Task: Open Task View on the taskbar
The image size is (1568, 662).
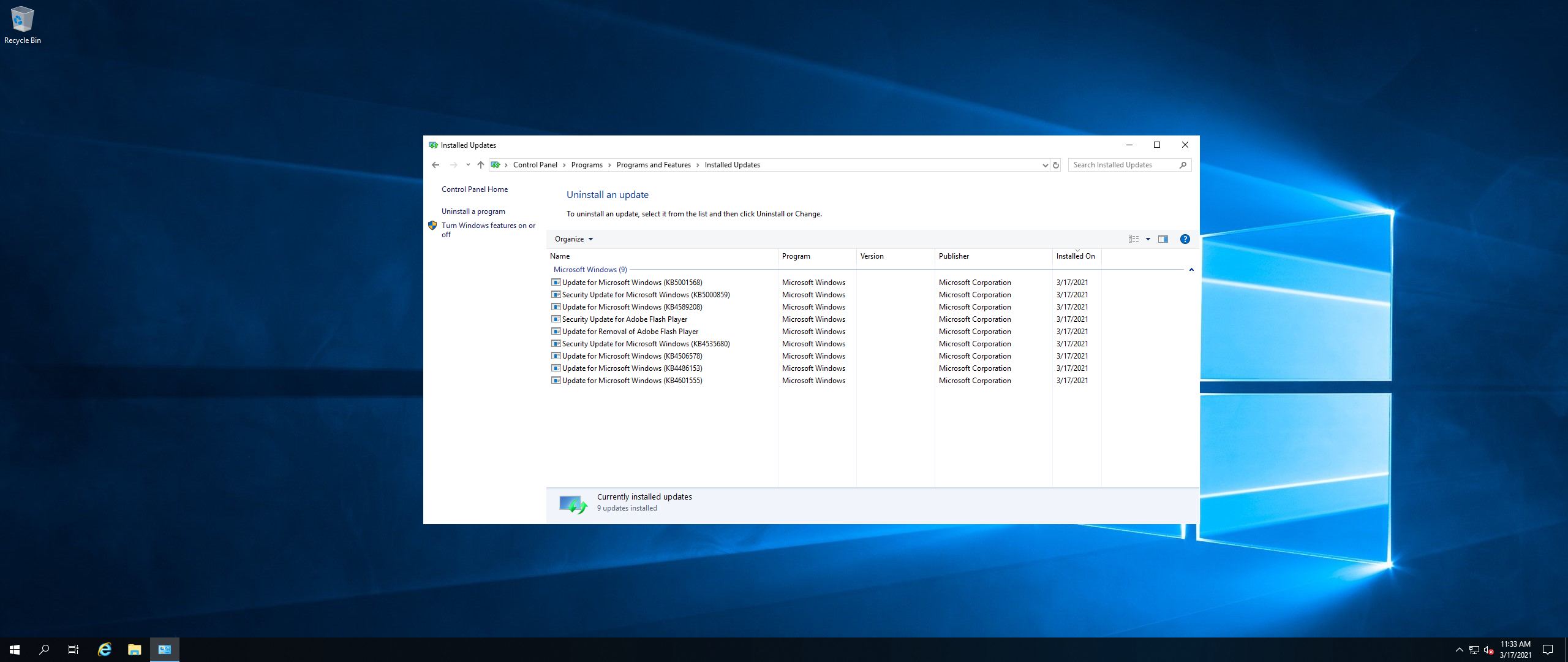Action: 73,650
